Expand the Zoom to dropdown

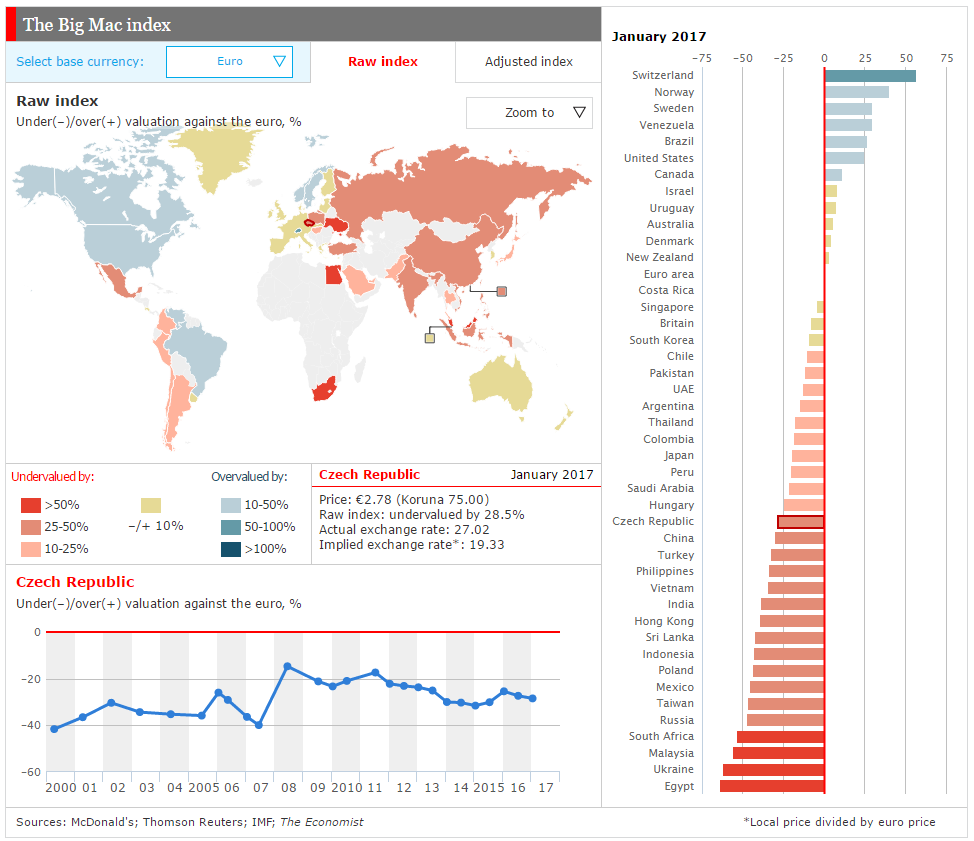click(529, 113)
